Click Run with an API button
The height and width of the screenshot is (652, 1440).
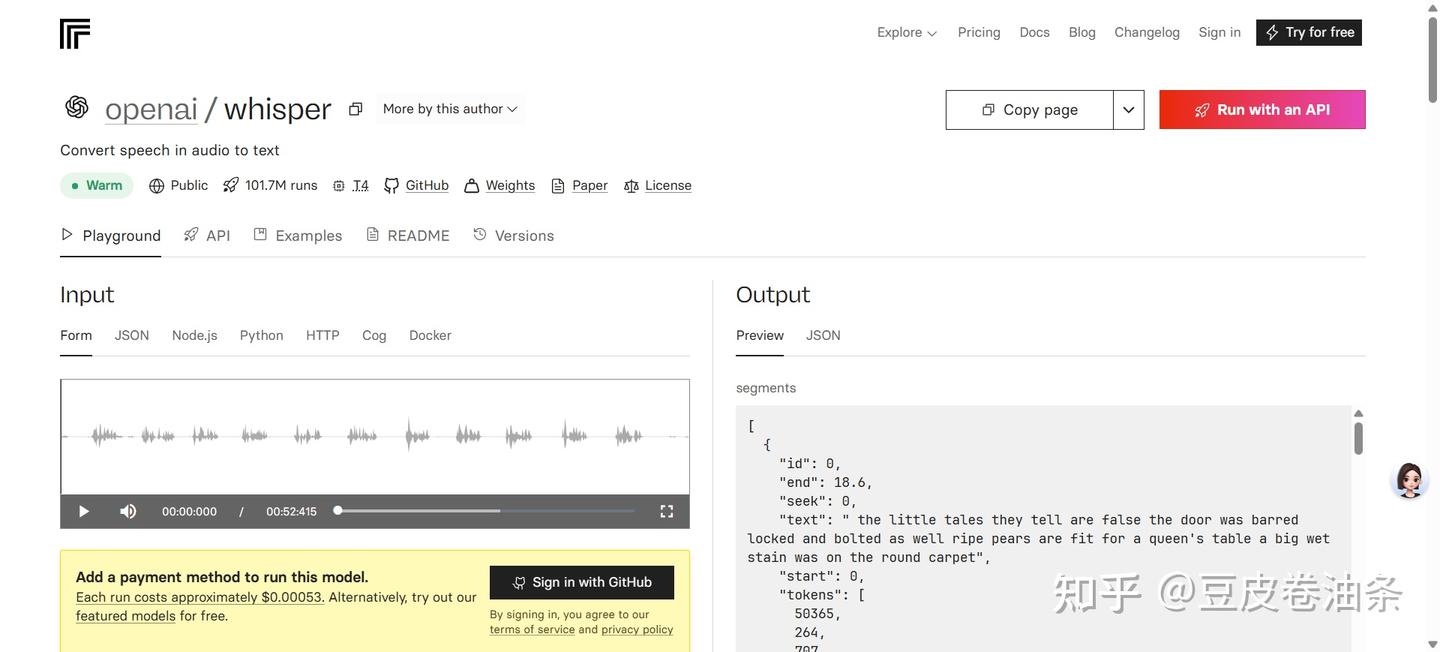[x=1262, y=110]
